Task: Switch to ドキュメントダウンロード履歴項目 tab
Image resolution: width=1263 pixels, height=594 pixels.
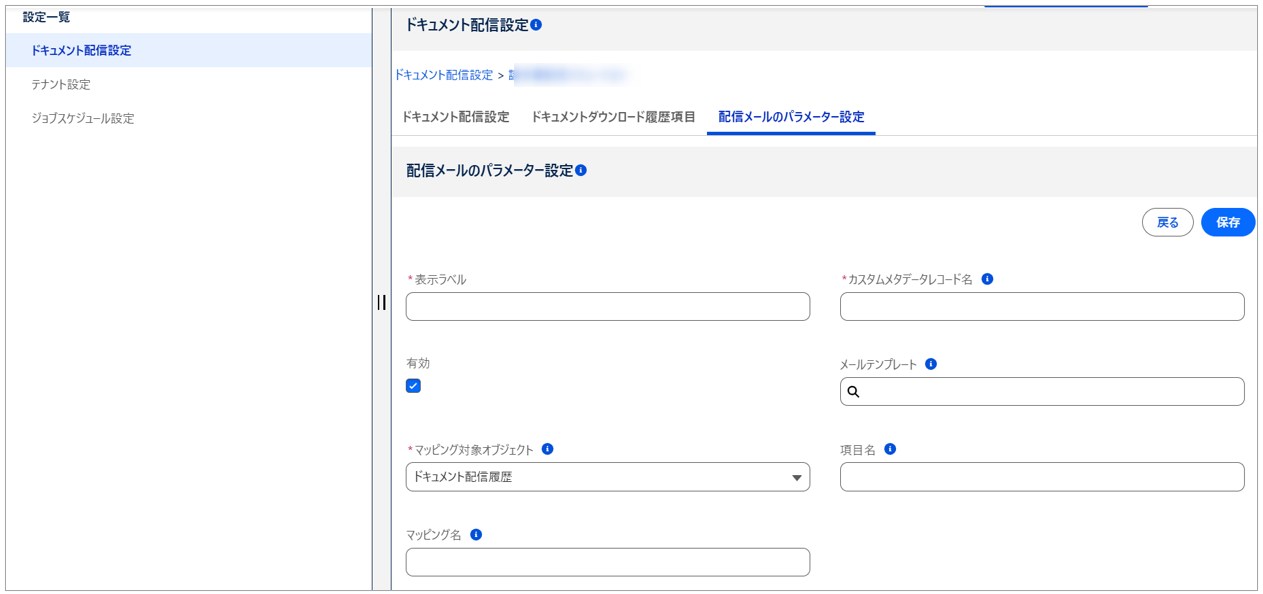Action: tap(613, 117)
